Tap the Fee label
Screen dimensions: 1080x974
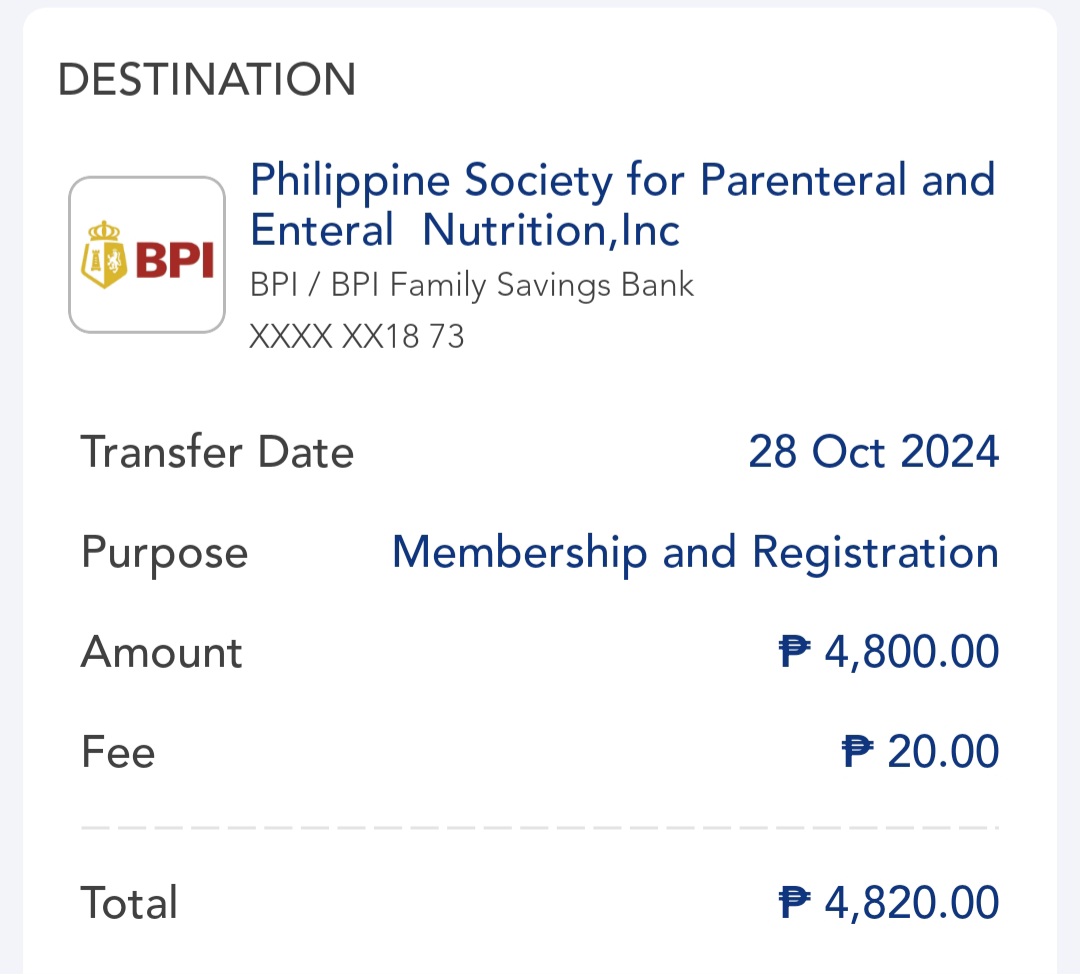click(118, 752)
